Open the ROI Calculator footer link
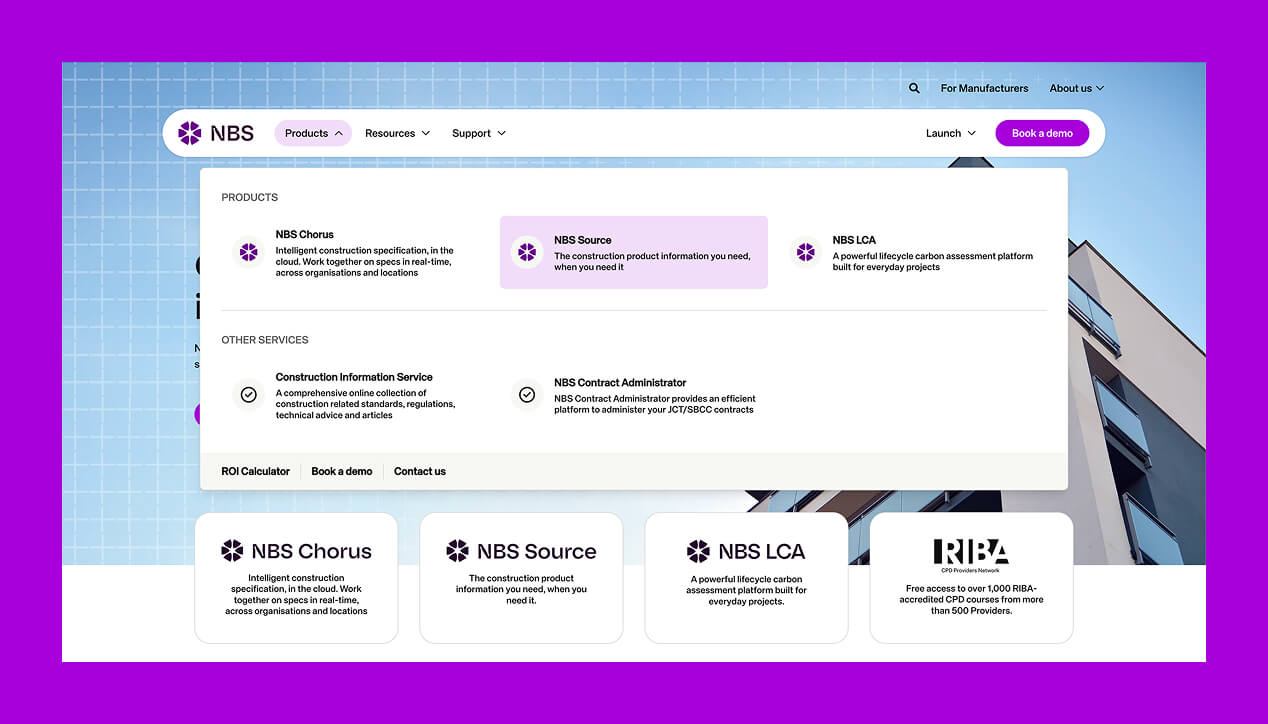The image size is (1268, 724). click(x=256, y=471)
